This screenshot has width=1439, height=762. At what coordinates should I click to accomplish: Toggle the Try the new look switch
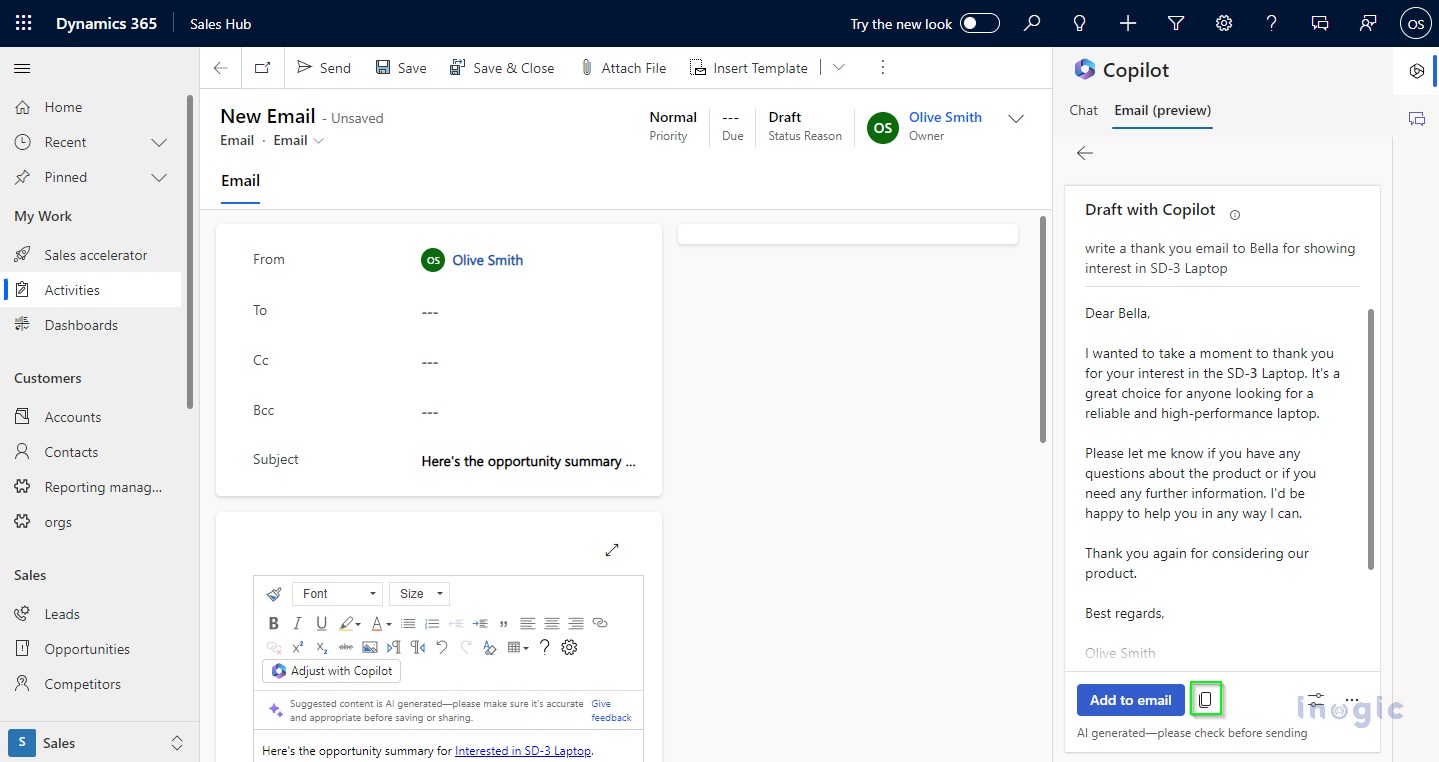[x=979, y=23]
